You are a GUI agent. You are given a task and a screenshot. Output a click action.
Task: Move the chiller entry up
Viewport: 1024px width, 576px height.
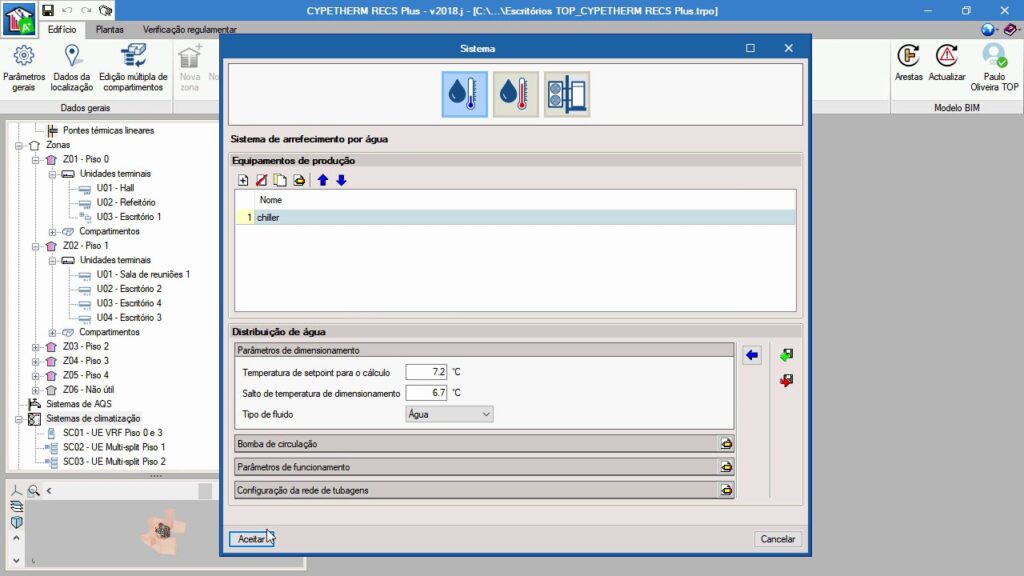click(322, 180)
